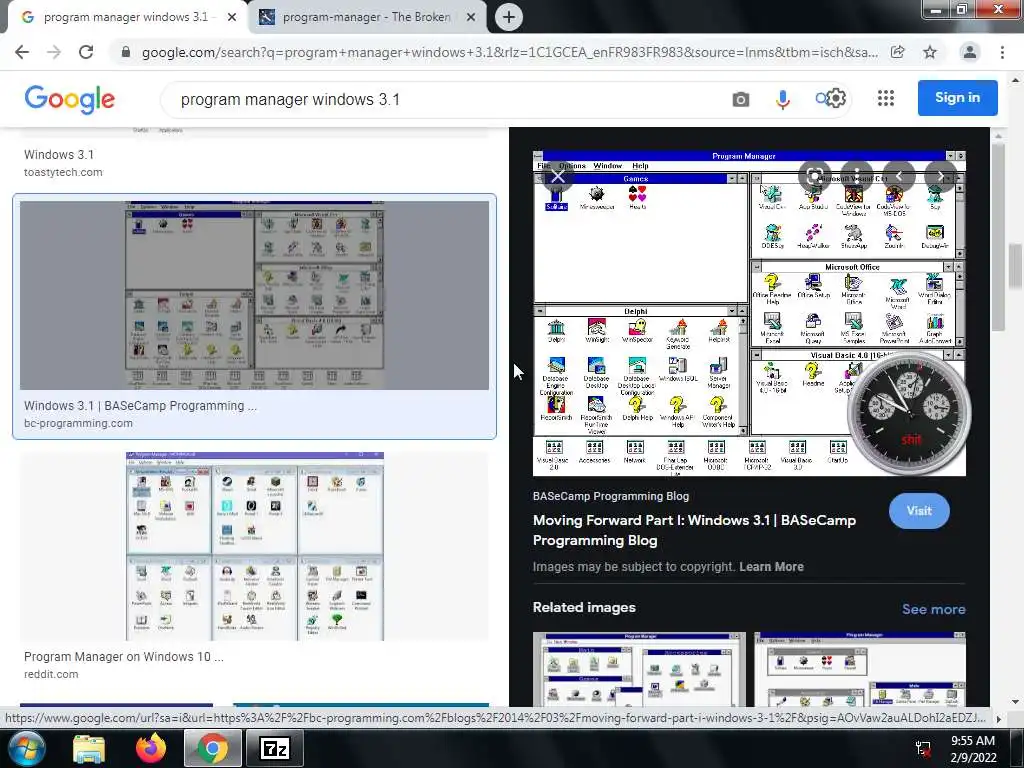
Task: Open a new browser tab
Action: [509, 17]
